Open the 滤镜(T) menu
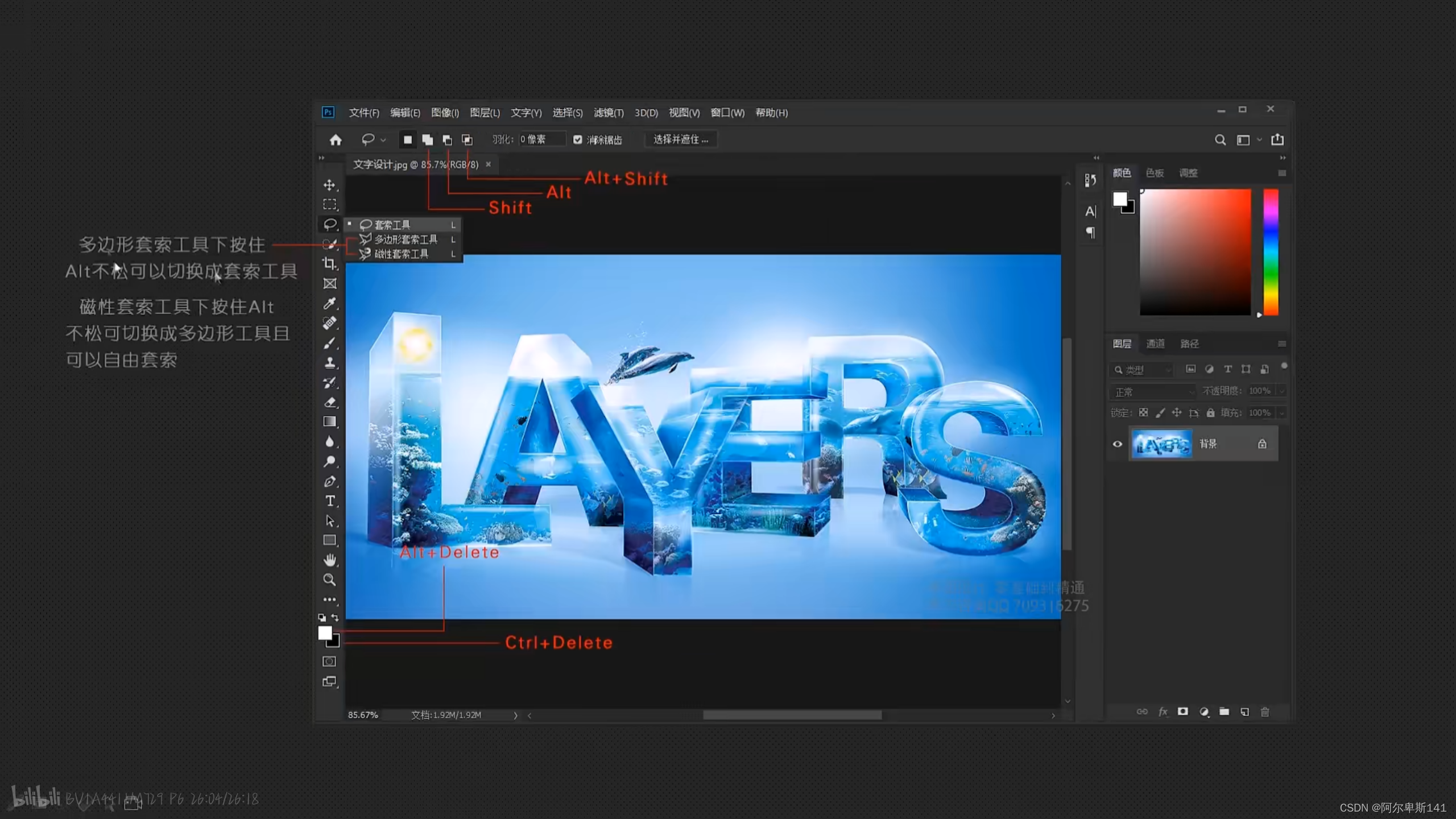 coord(609,113)
